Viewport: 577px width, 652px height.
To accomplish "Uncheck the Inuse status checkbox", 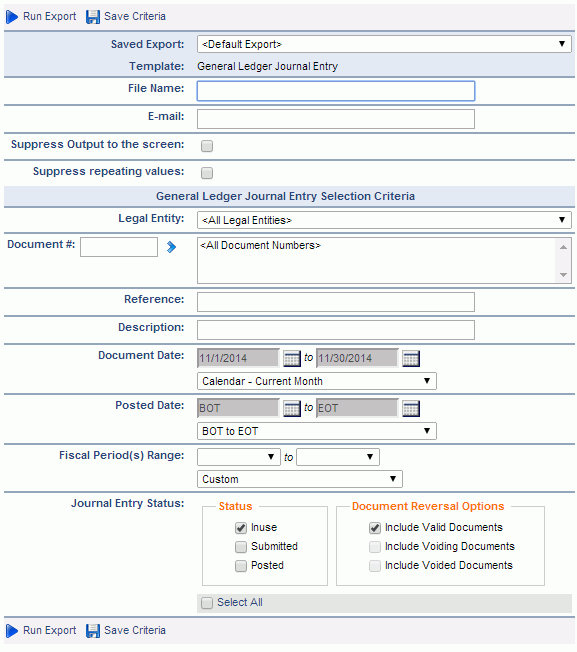I will click(x=241, y=528).
